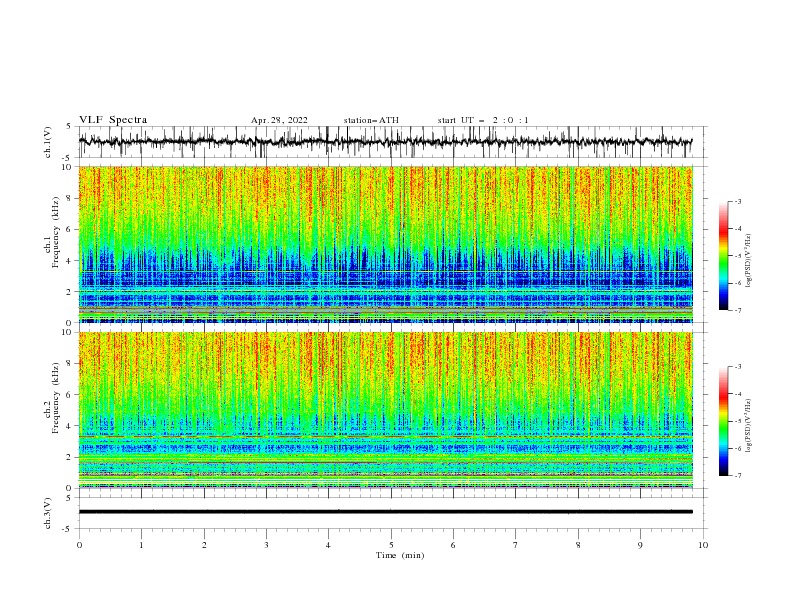
Task: Click time axis tick label "3"
Action: pyautogui.click(x=266, y=545)
